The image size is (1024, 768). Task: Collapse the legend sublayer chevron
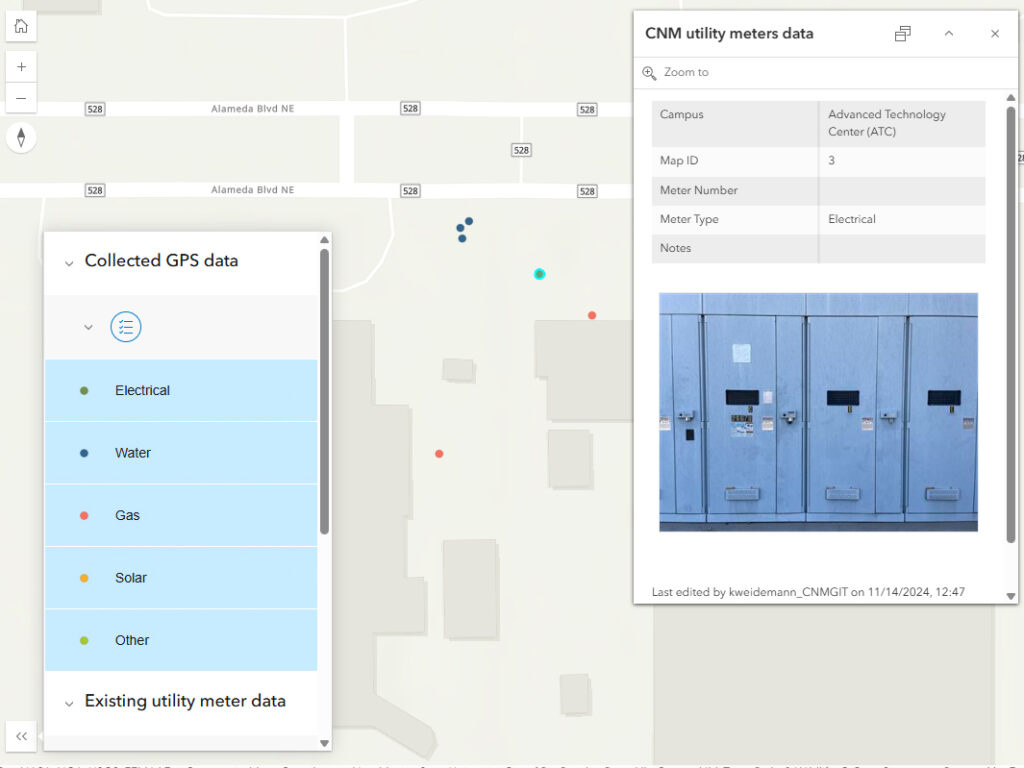[x=88, y=327]
